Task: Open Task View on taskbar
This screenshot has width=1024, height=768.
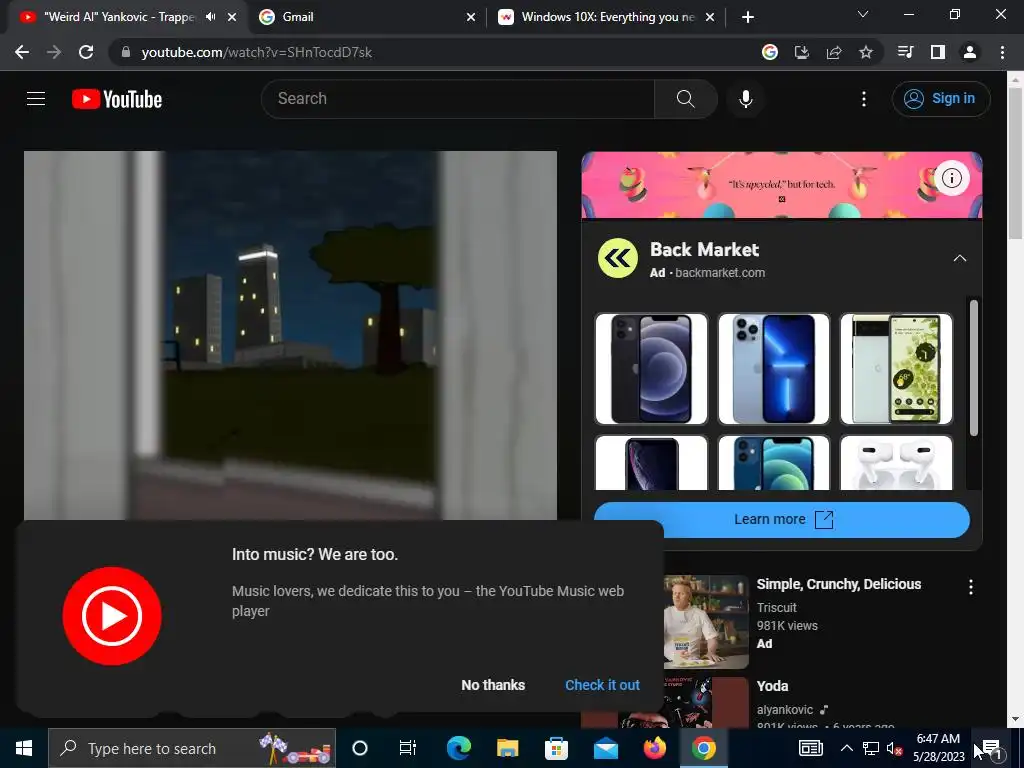Action: [408, 748]
